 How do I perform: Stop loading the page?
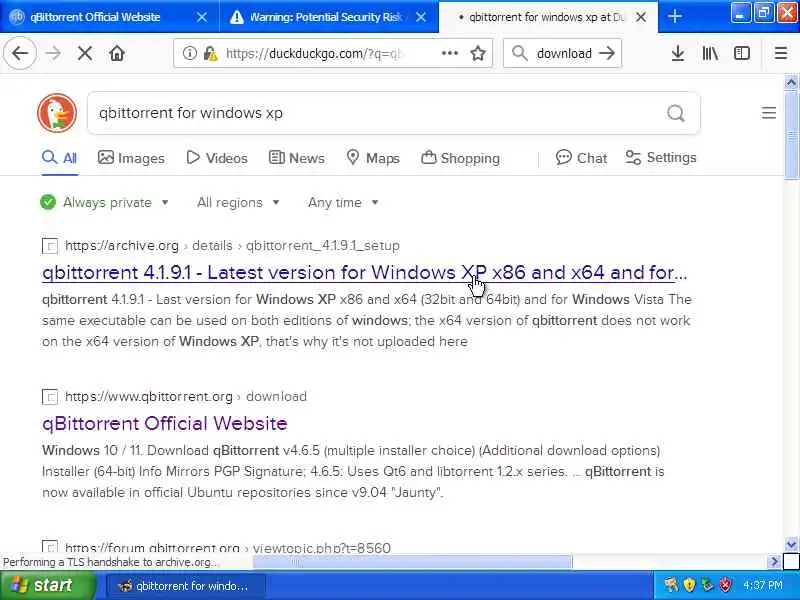click(85, 53)
